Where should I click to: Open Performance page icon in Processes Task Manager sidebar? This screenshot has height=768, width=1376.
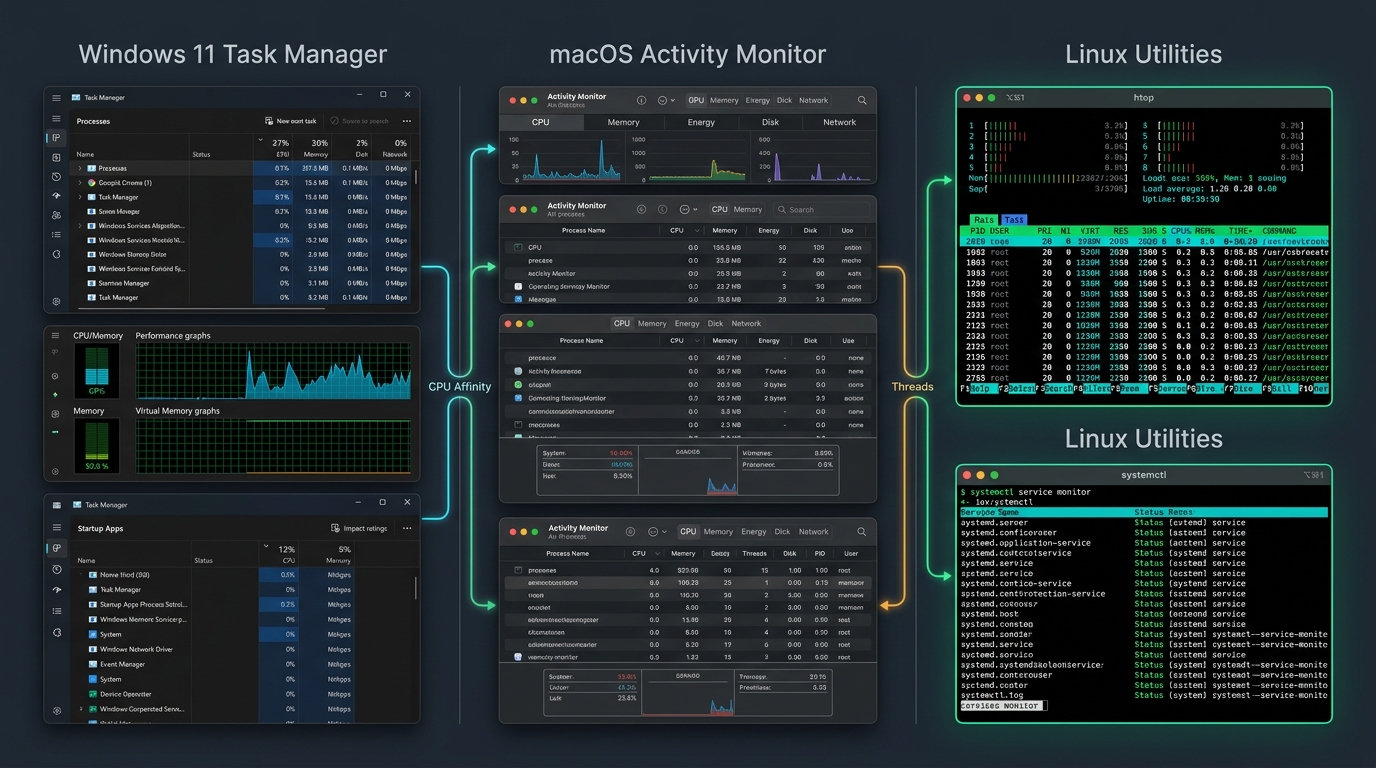(x=56, y=158)
